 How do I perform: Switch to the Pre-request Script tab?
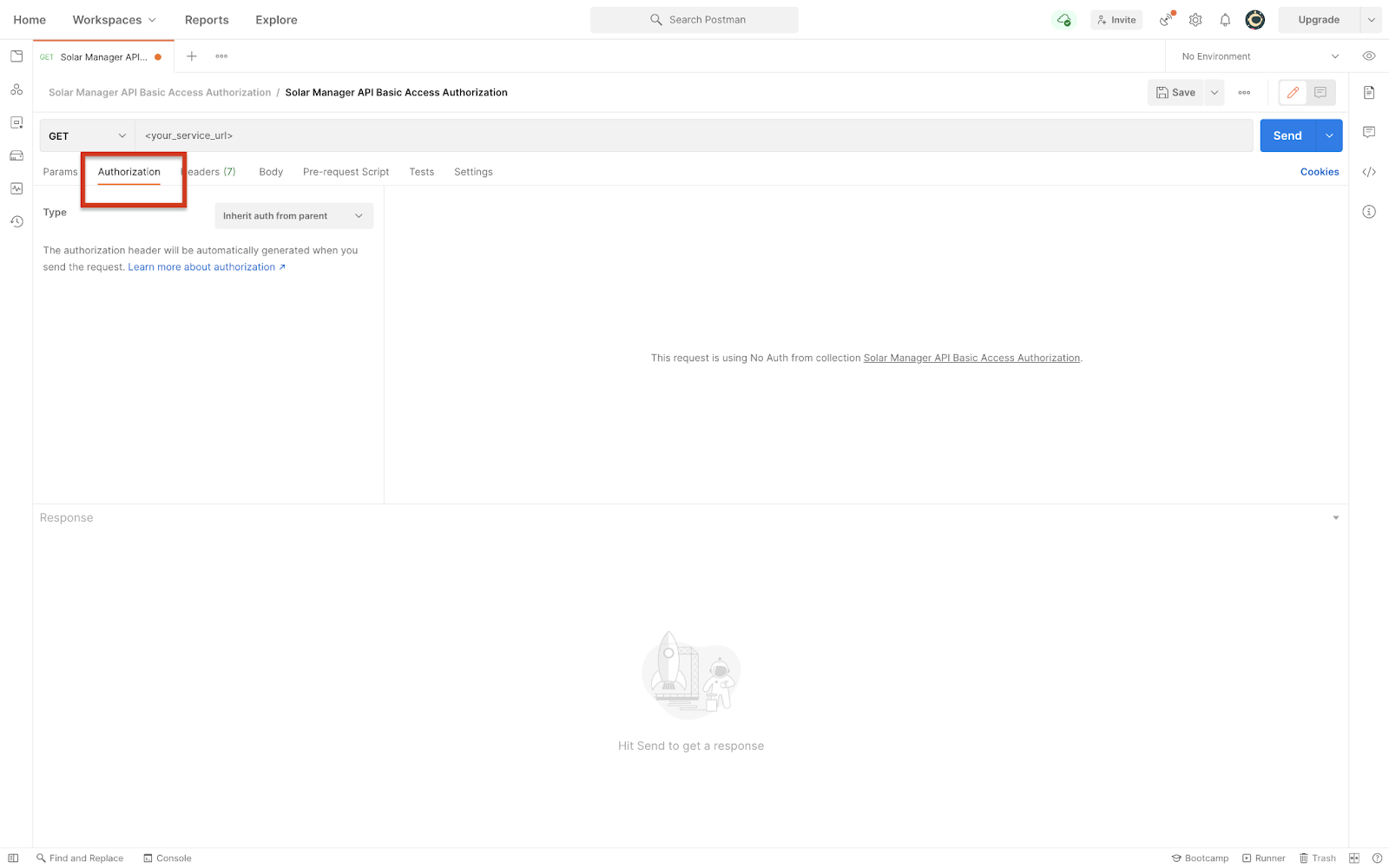click(346, 171)
